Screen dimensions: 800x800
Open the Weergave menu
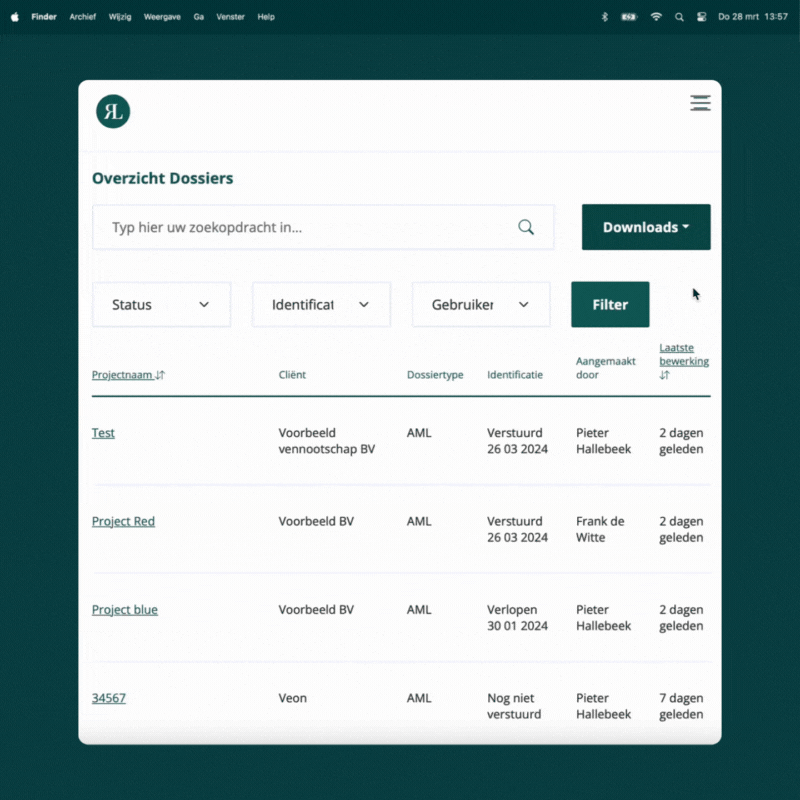tap(162, 17)
